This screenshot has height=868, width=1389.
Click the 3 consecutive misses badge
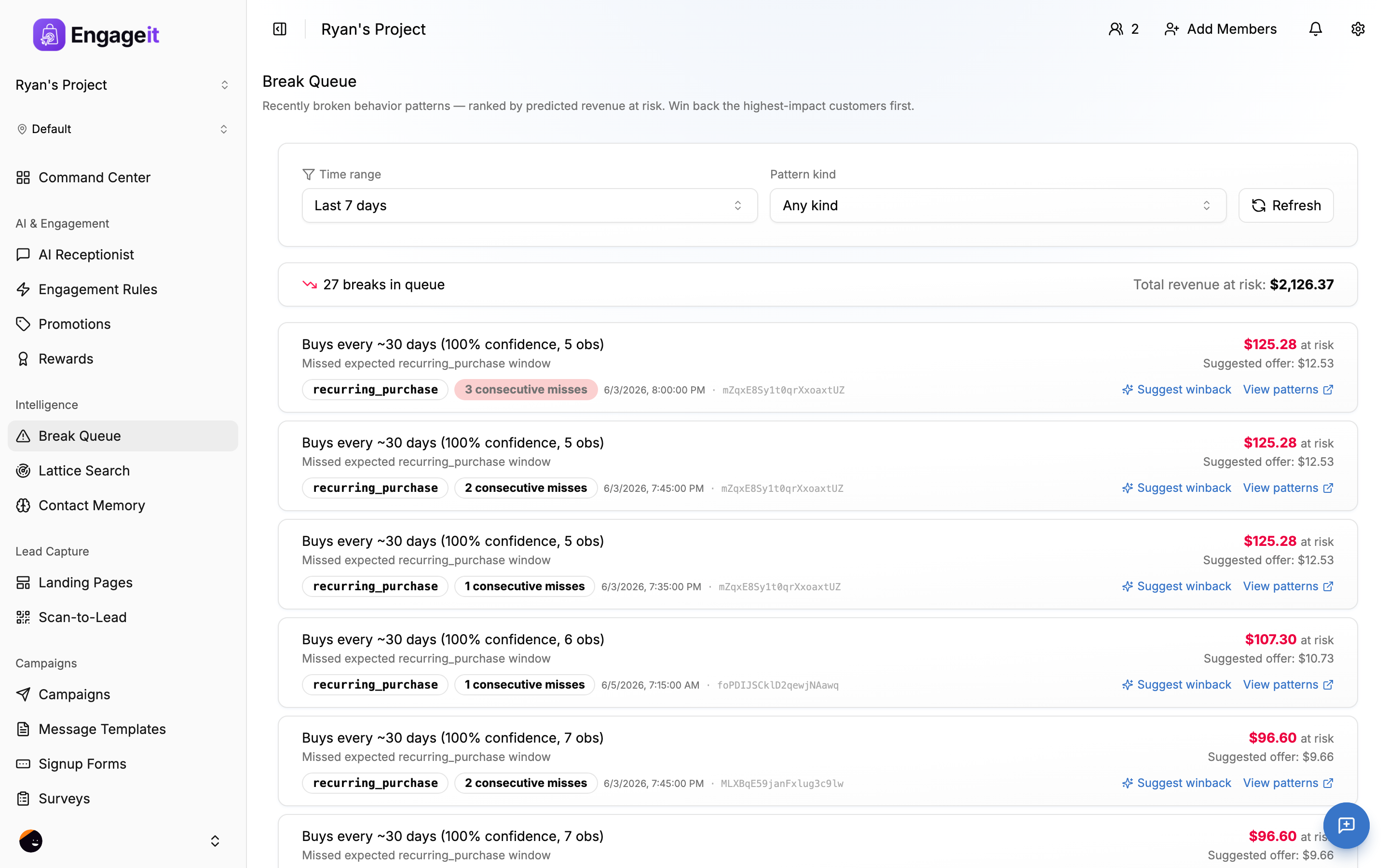tap(526, 389)
